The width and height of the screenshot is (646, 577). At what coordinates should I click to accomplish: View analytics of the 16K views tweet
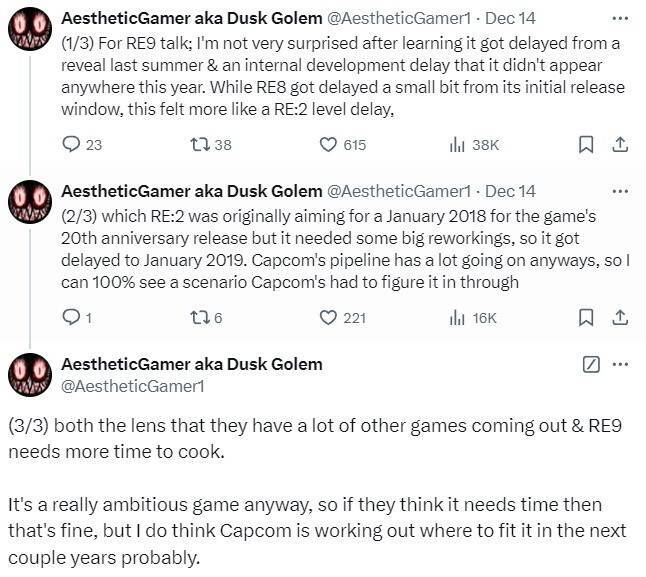(x=458, y=318)
